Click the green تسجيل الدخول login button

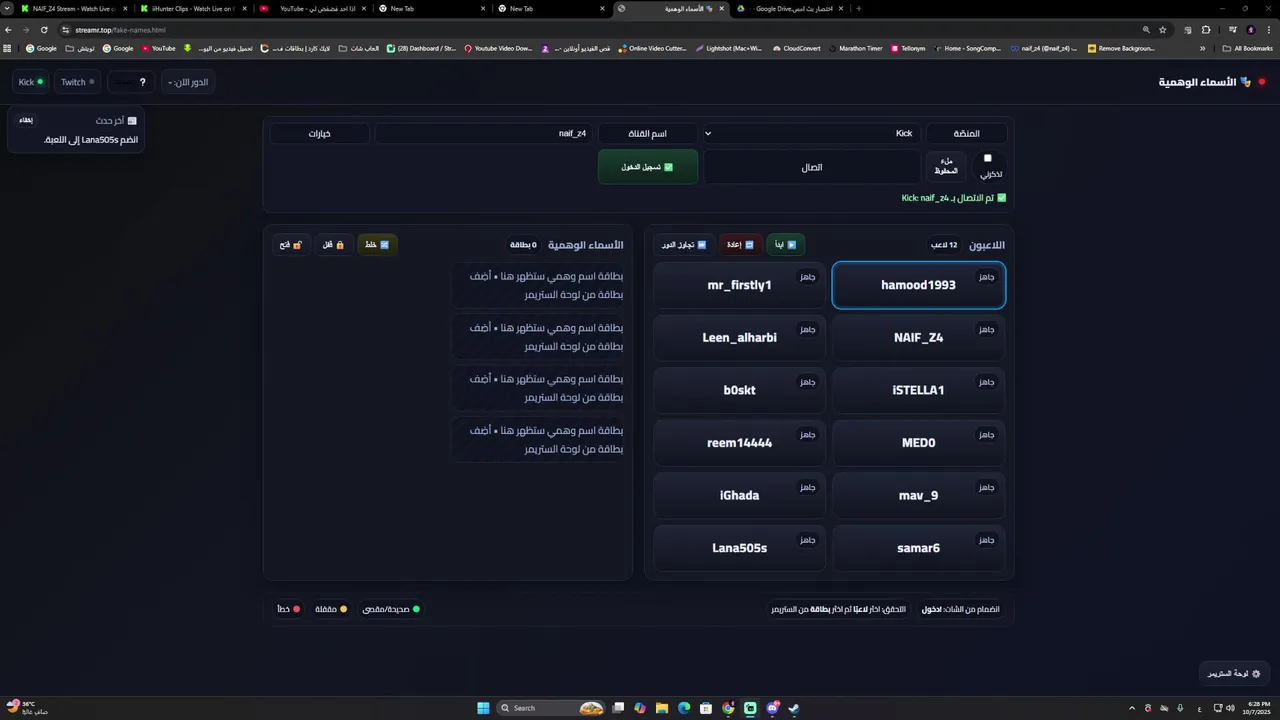coord(647,167)
